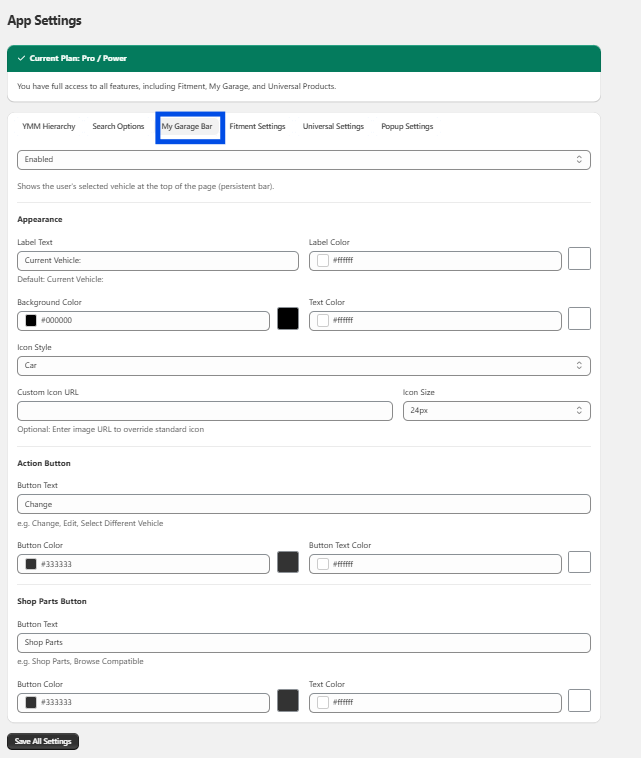Go to the Fitment Settings tab

[x=257, y=127]
